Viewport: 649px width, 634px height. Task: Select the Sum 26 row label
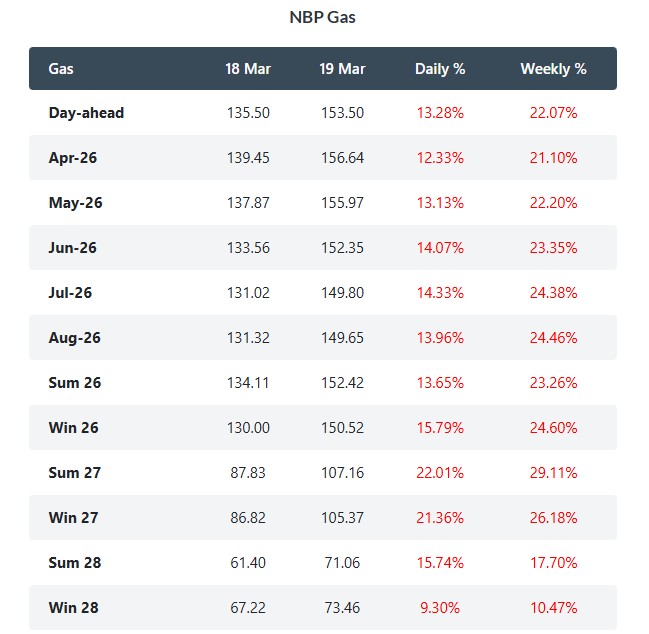click(75, 383)
